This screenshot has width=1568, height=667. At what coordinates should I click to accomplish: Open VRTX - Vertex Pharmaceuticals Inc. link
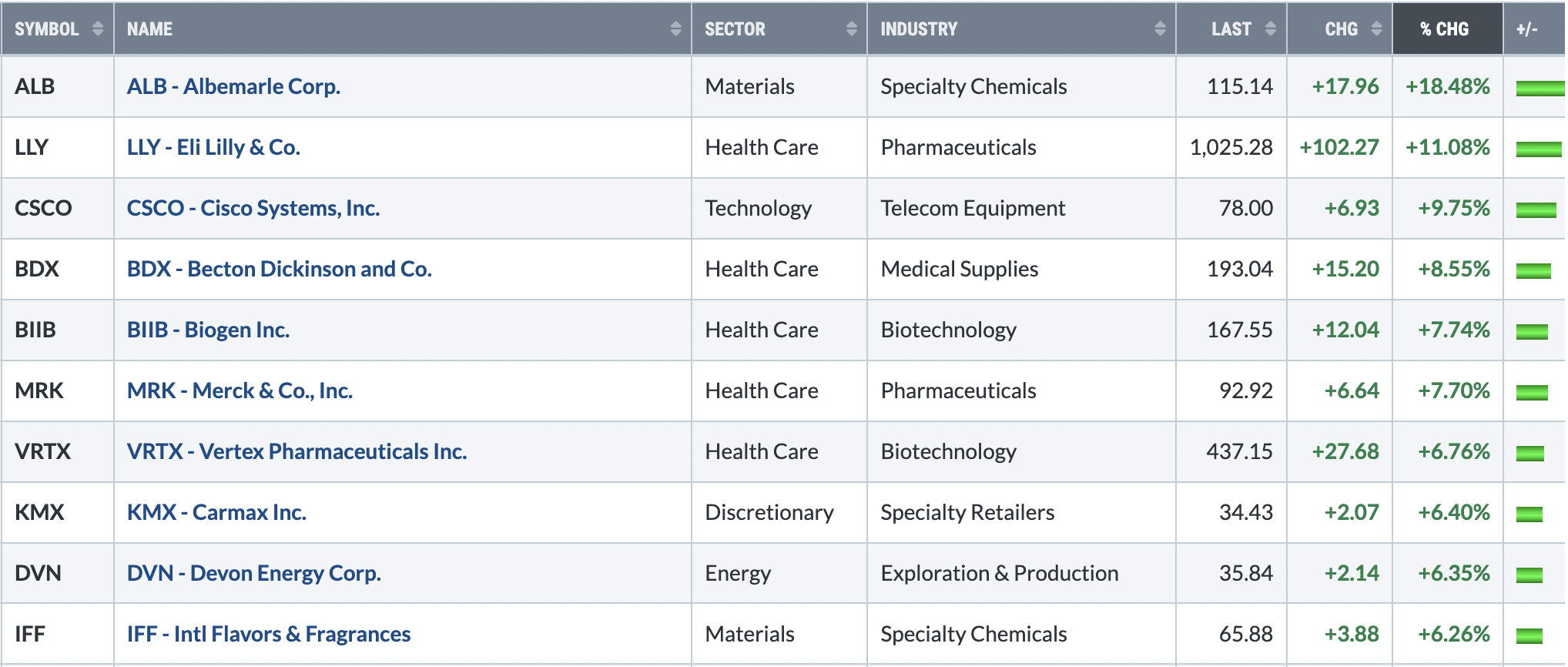(297, 451)
